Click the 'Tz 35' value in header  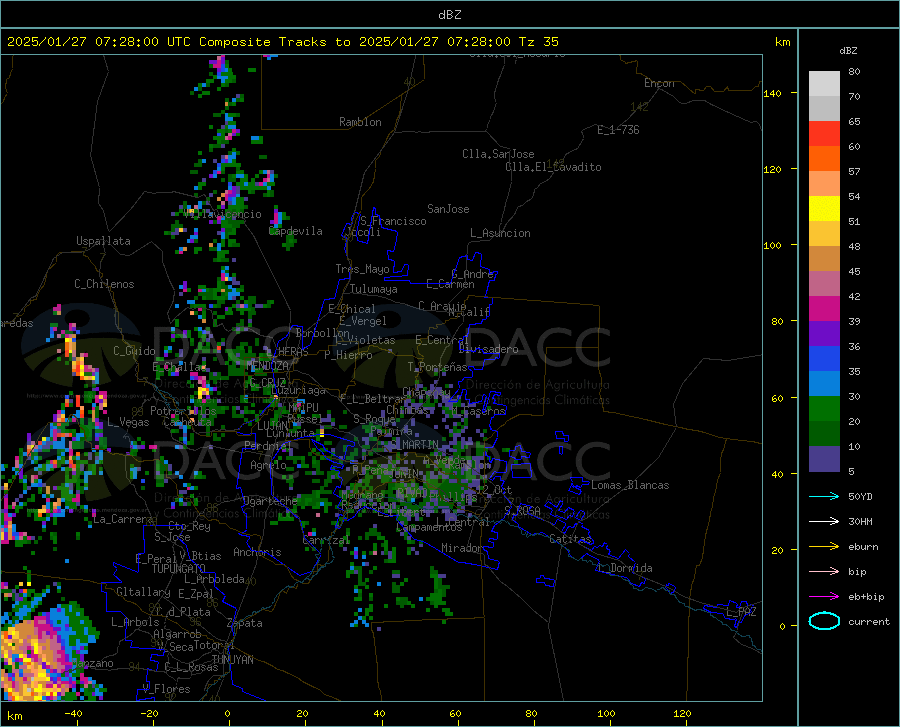538,42
